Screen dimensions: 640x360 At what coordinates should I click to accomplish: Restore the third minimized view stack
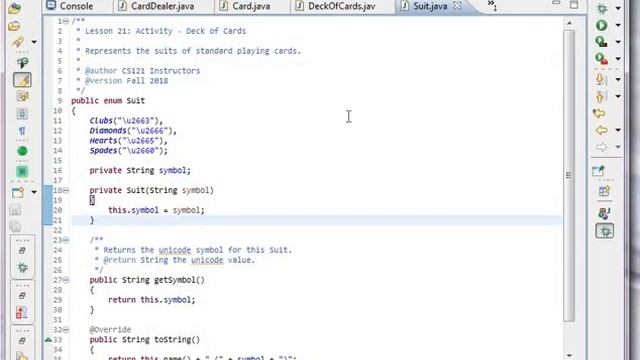(x=22, y=340)
